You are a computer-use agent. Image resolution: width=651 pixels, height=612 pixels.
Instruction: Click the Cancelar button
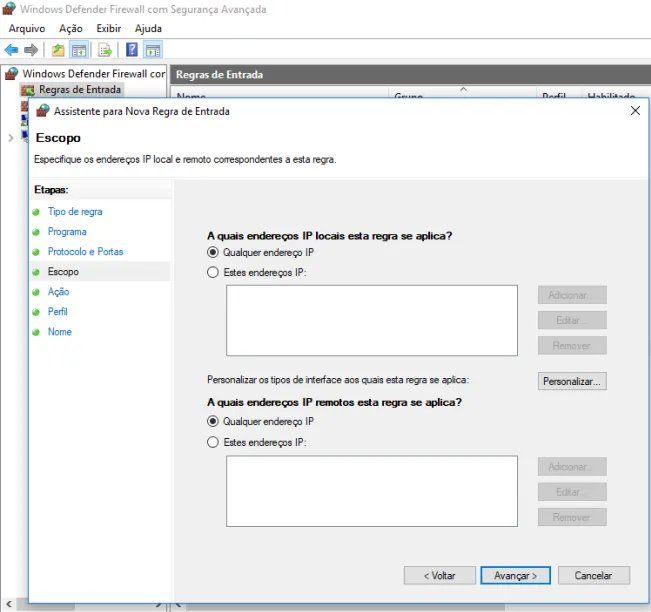coord(593,575)
